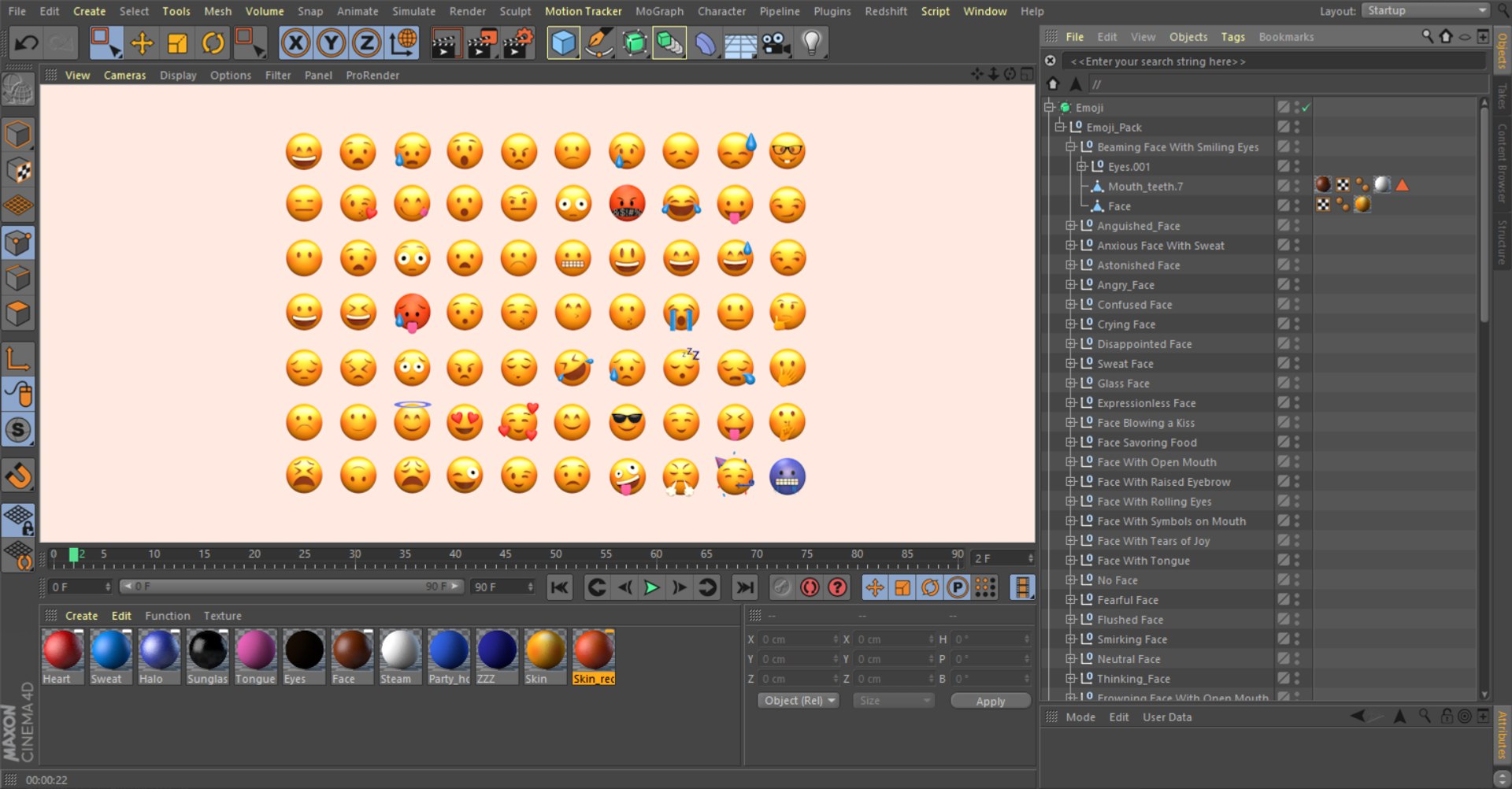Open the Simulate menu
The image size is (1512, 789).
point(413,11)
